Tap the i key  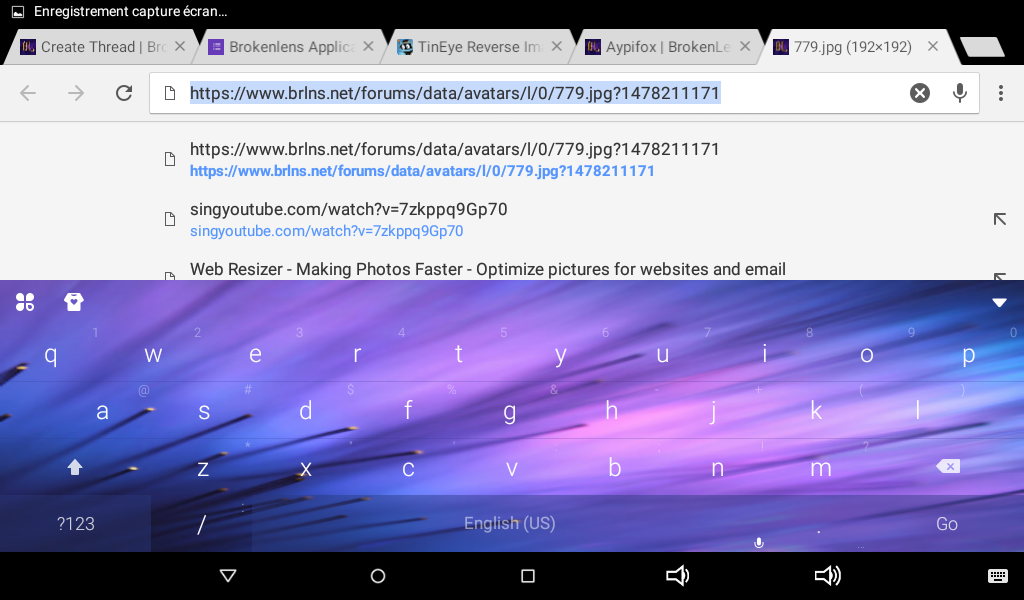765,354
